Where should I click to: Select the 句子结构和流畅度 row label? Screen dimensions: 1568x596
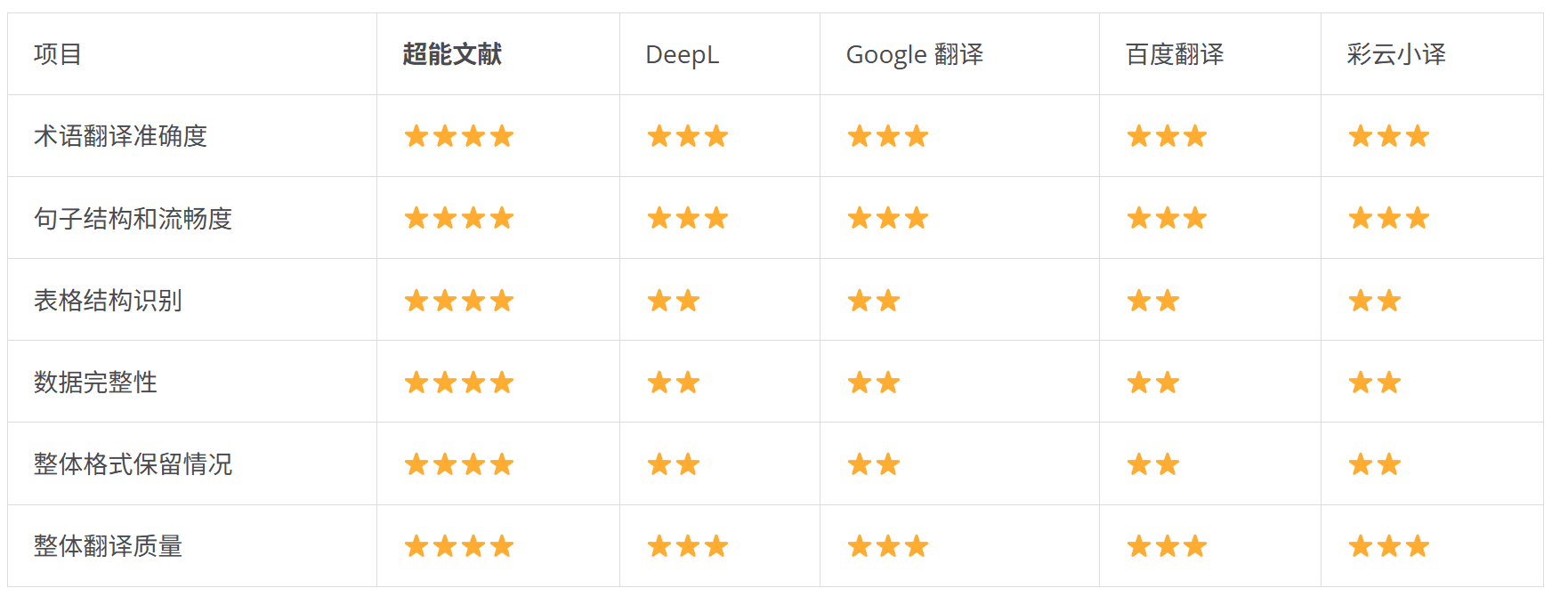click(x=133, y=218)
